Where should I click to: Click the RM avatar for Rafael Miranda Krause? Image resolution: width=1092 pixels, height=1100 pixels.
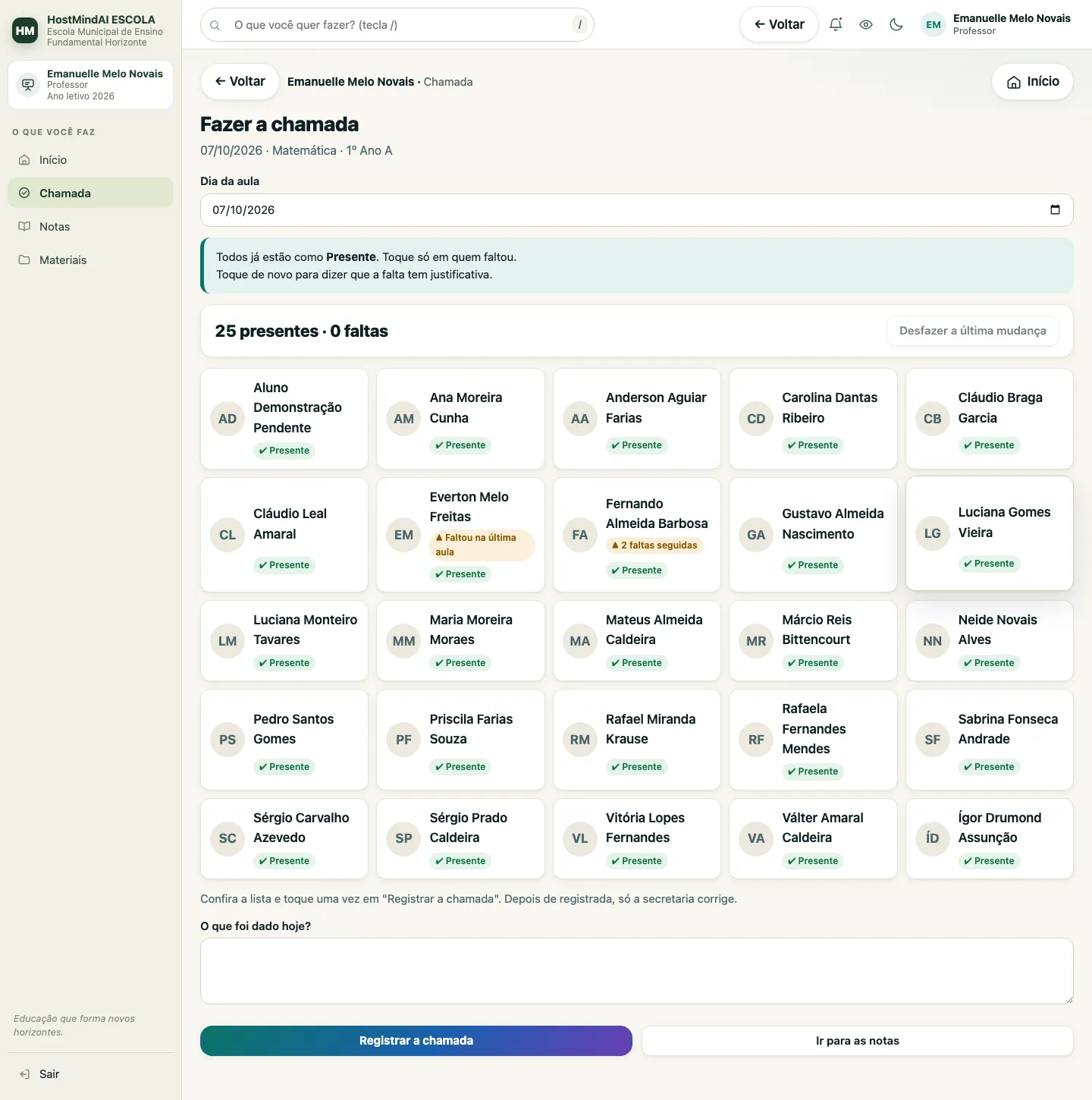(x=580, y=740)
